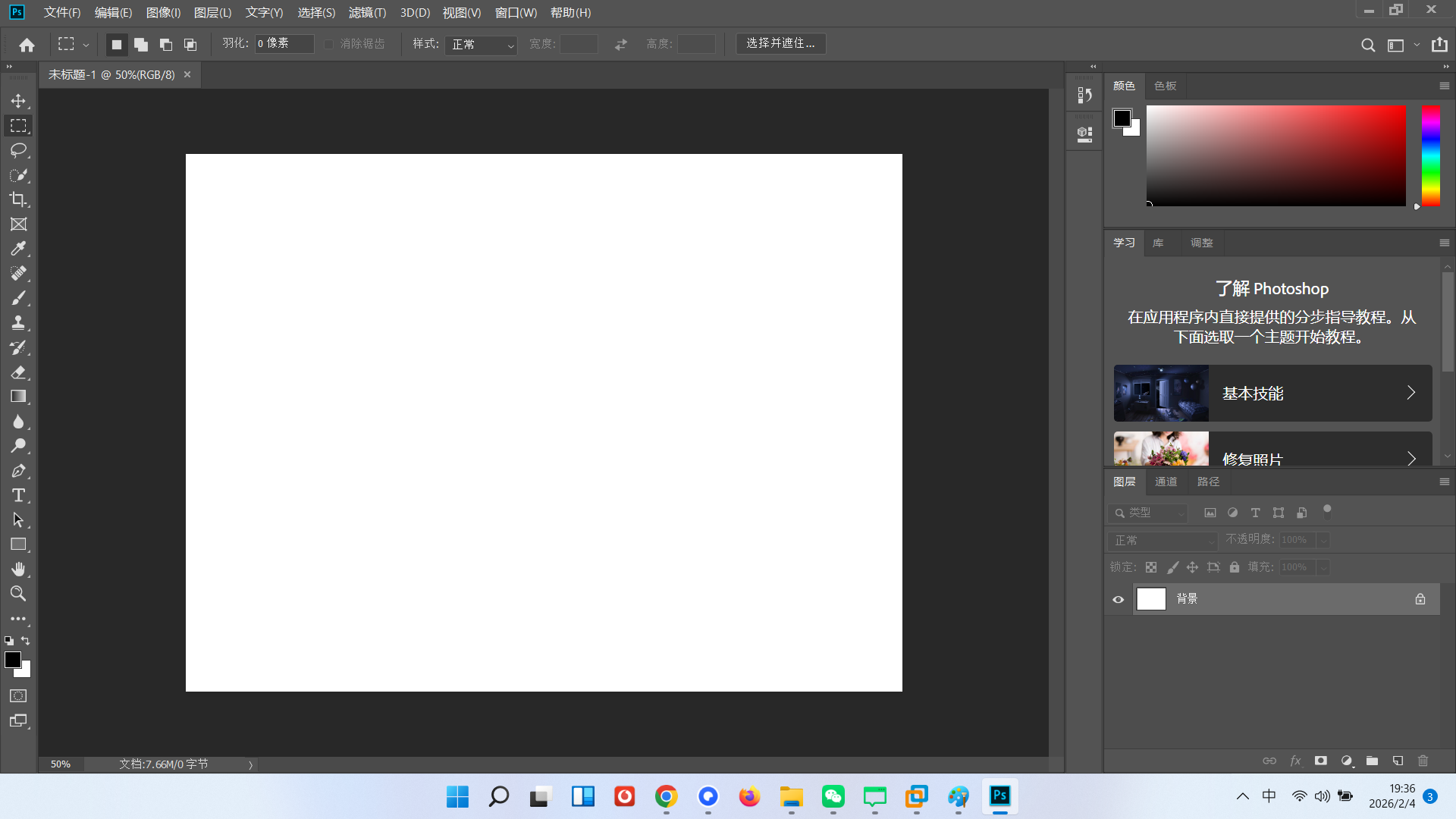Add a layer mask from the Layers panel
Viewport: 1456px width, 819px height.
coord(1321,761)
